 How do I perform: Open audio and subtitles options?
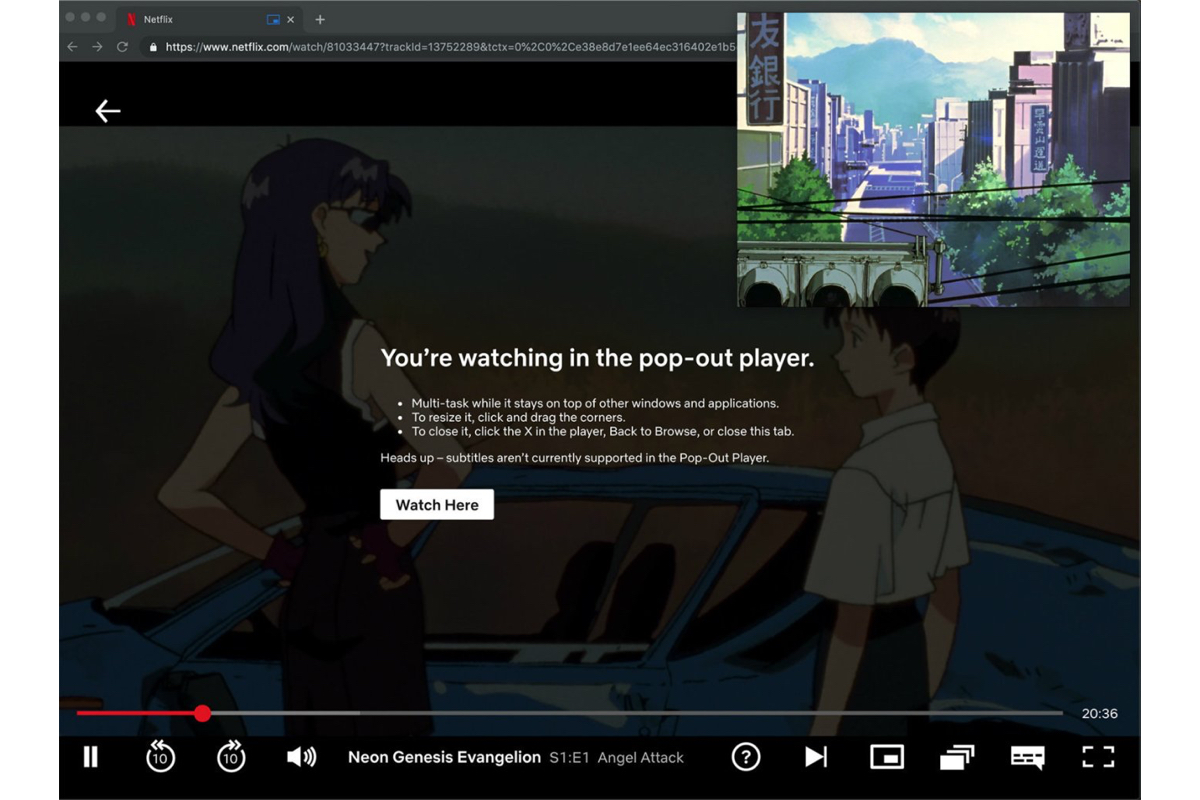pyautogui.click(x=1027, y=757)
